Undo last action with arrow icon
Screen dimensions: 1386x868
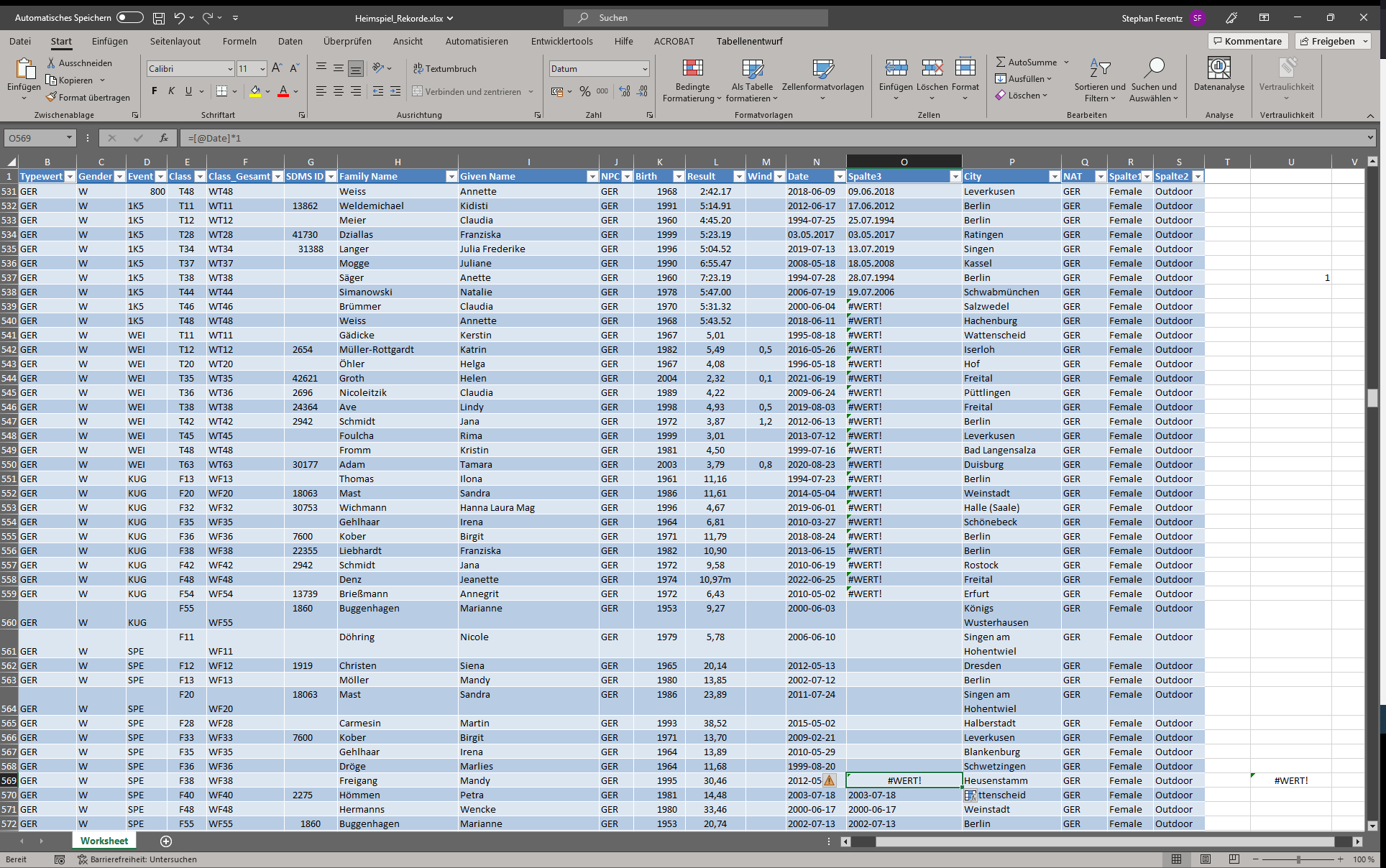[179, 17]
